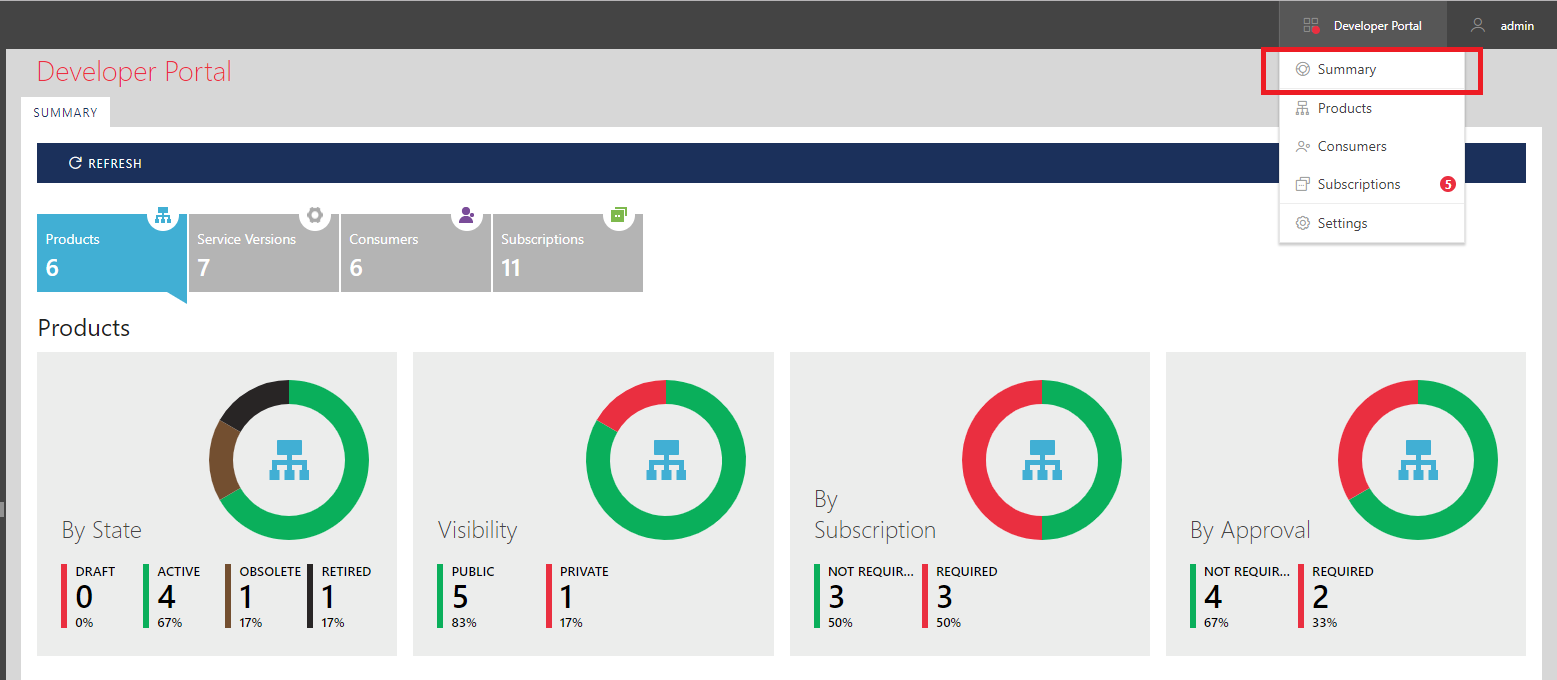1557x680 pixels.
Task: Select the Summary menu entry
Action: pyautogui.click(x=1346, y=70)
